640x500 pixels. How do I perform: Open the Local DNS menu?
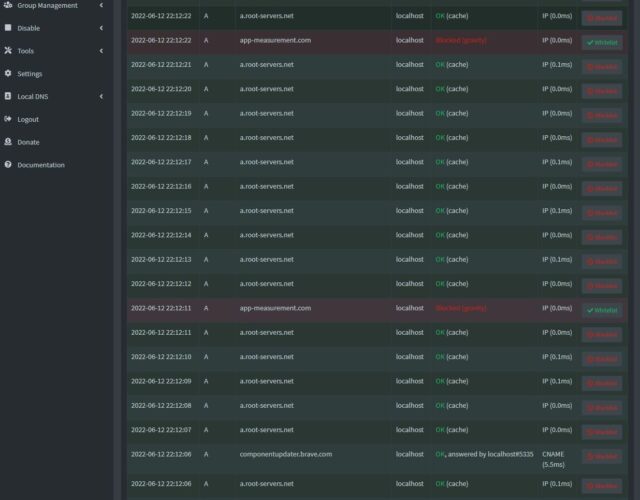[x=33, y=97]
